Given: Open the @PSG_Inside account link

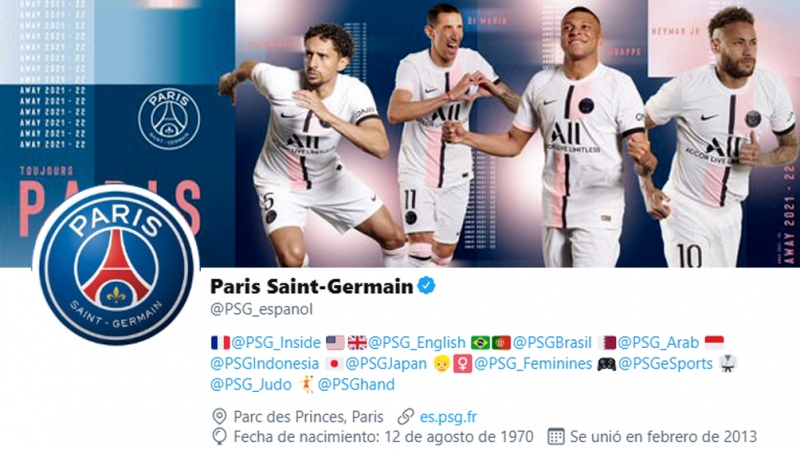Looking at the screenshot, I should (276, 342).
